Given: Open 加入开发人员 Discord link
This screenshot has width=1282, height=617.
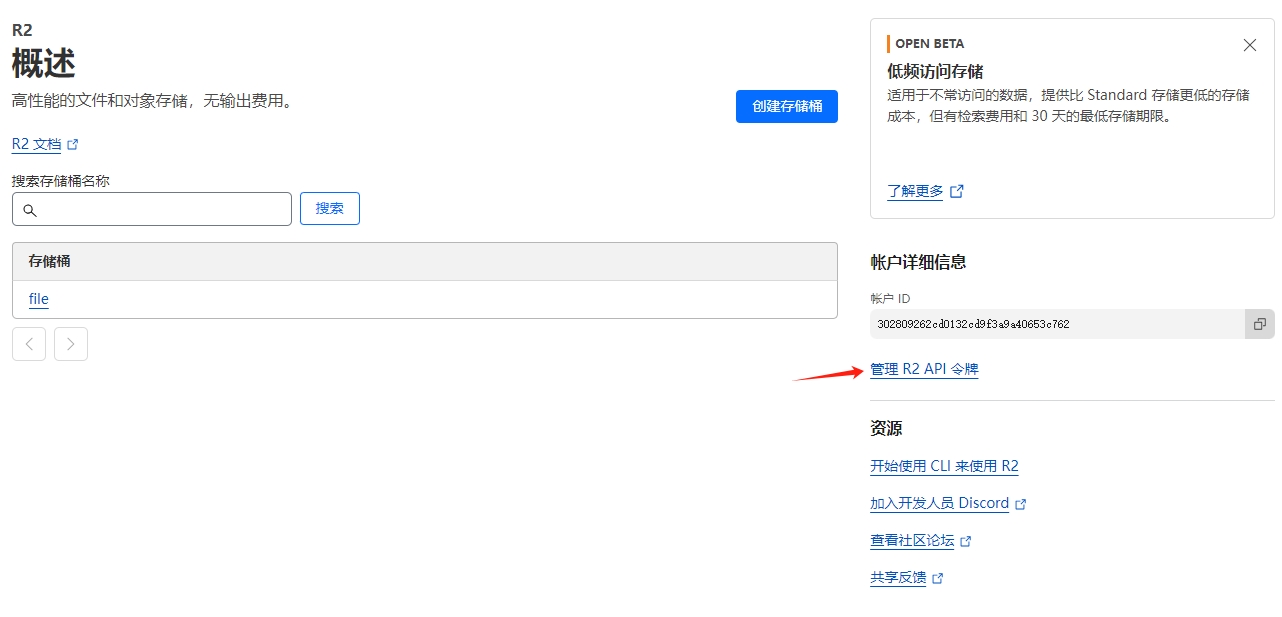Looking at the screenshot, I should (939, 503).
